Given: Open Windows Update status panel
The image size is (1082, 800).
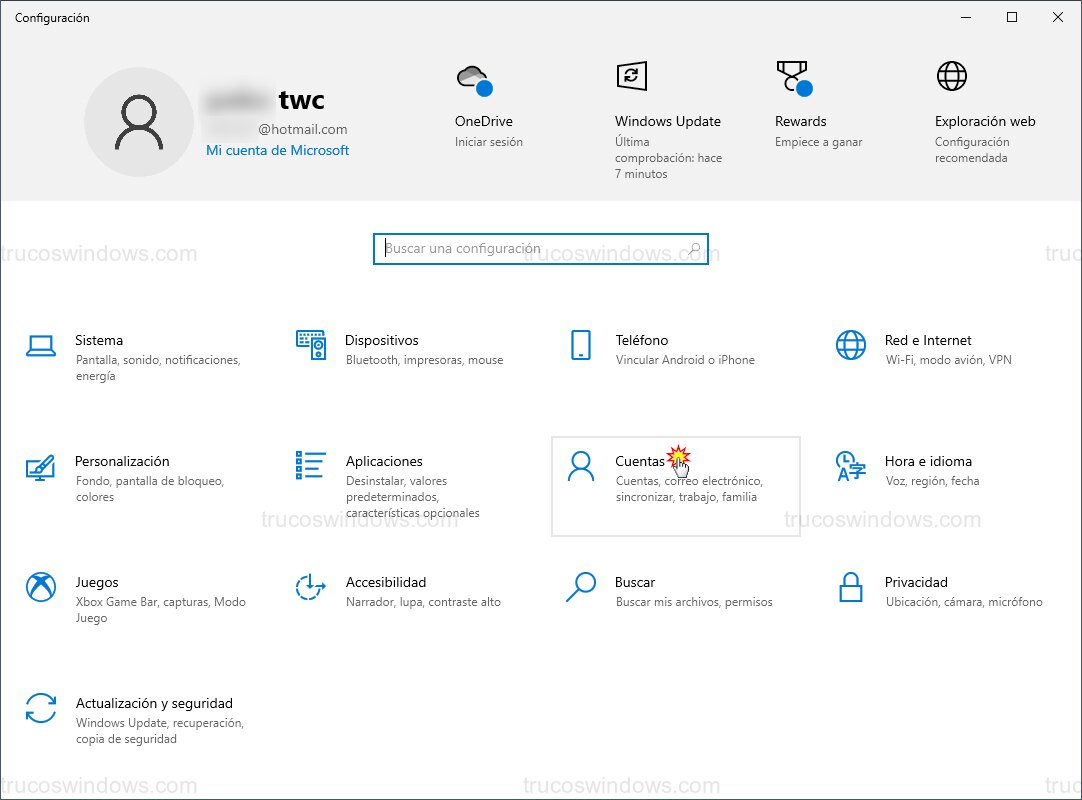Looking at the screenshot, I should tap(630, 76).
